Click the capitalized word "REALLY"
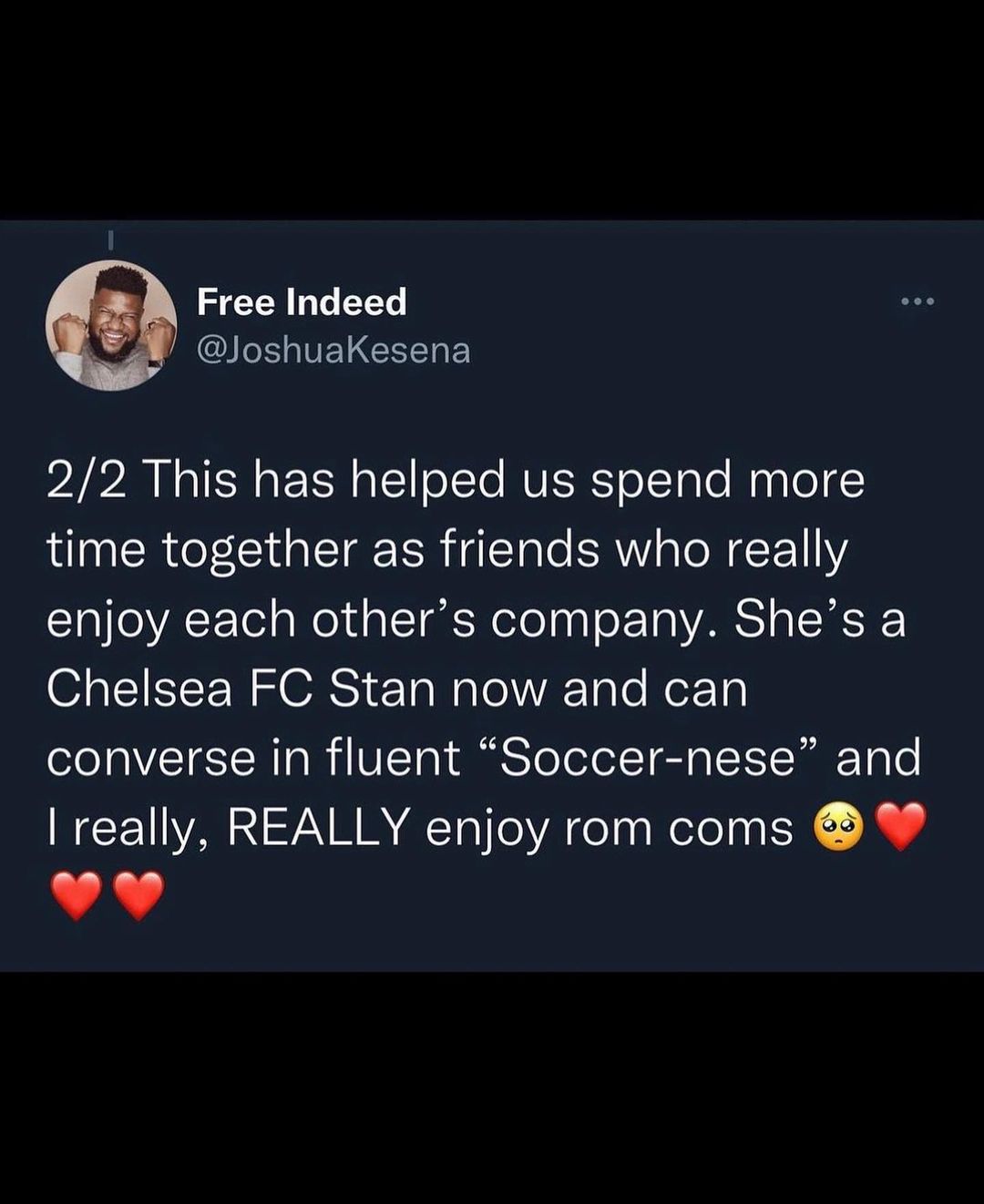 coord(318,827)
